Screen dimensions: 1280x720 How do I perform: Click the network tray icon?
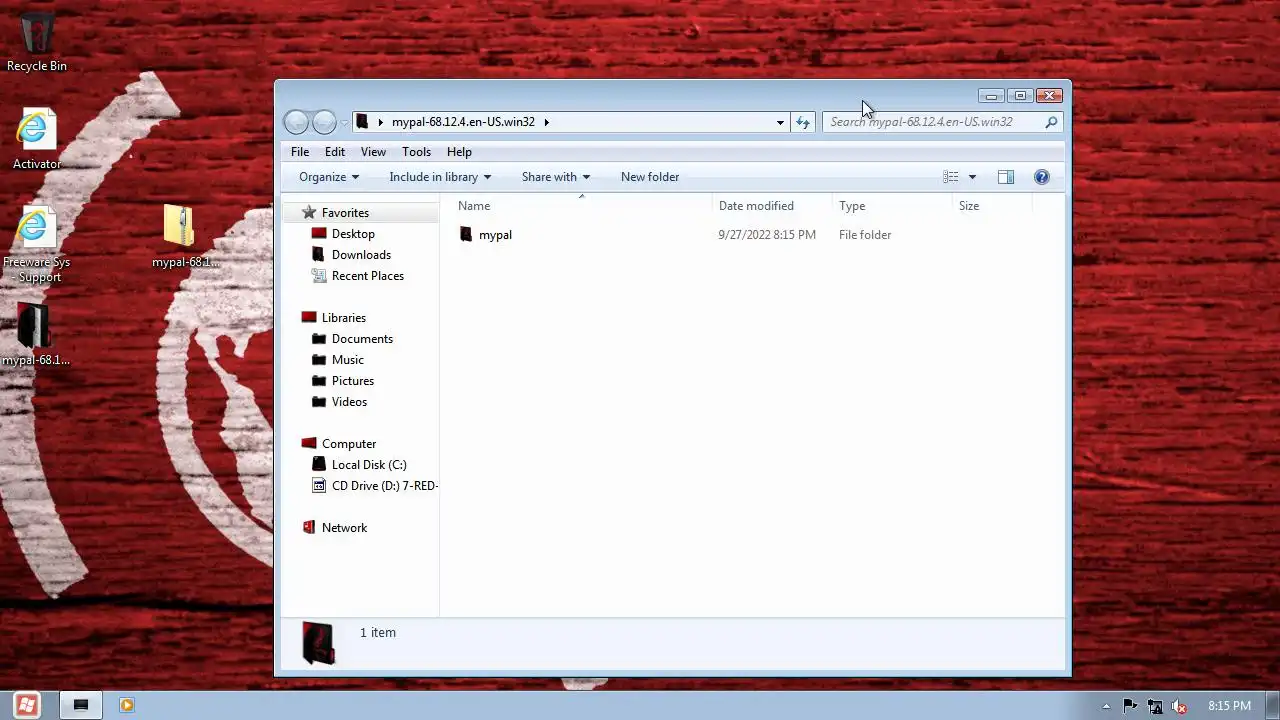pyautogui.click(x=1155, y=706)
